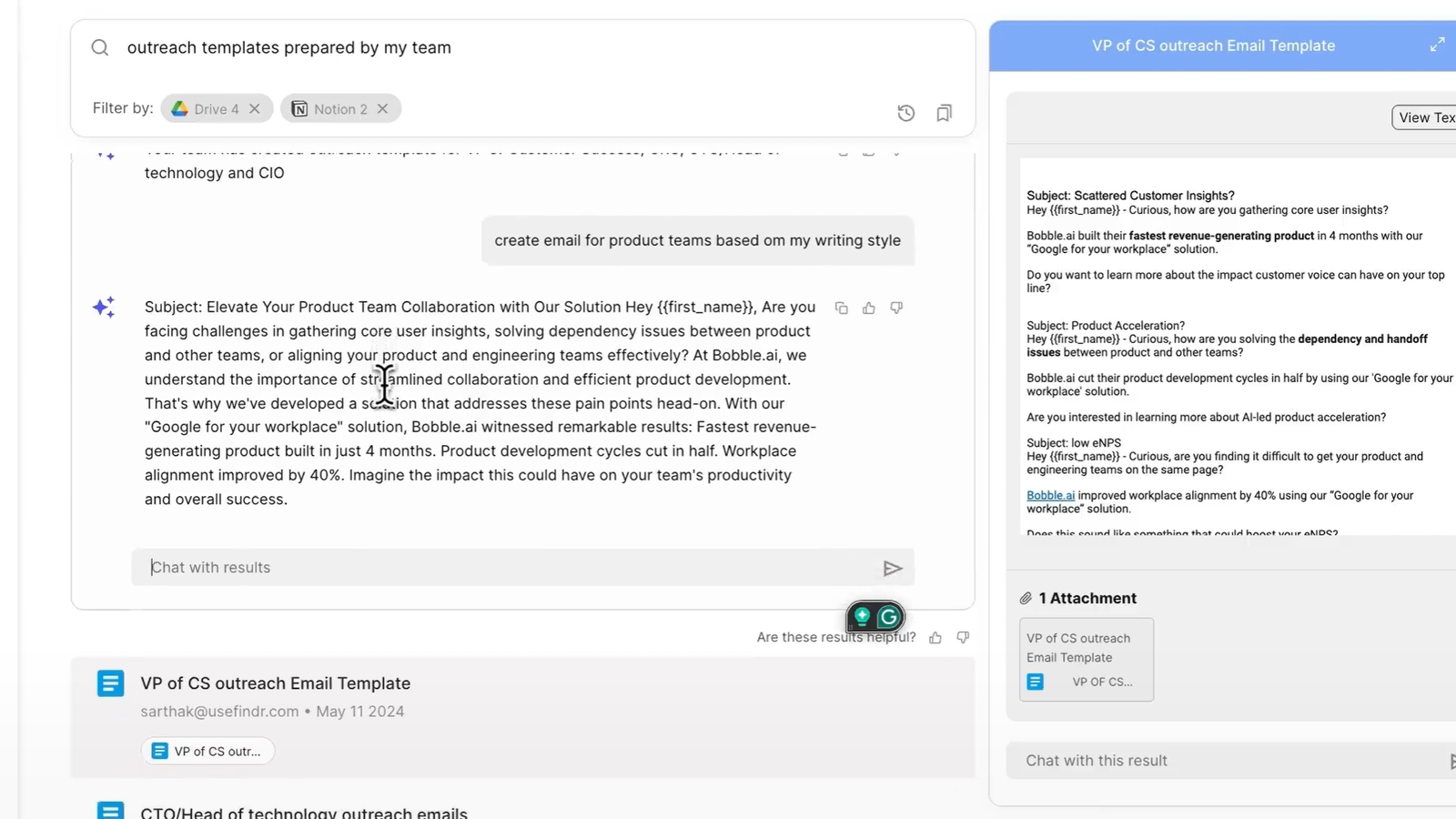
Task: Click the doc icon in attachment card
Action: (x=1036, y=682)
